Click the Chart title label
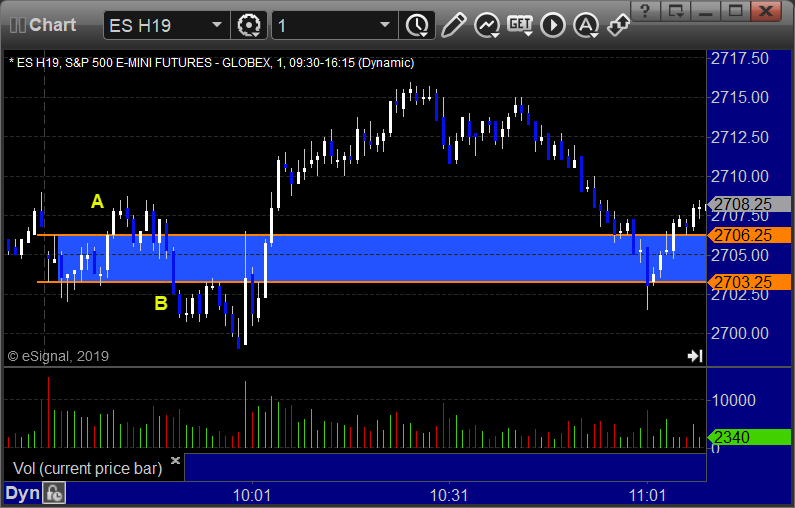Image resolution: width=795 pixels, height=508 pixels. coord(52,25)
